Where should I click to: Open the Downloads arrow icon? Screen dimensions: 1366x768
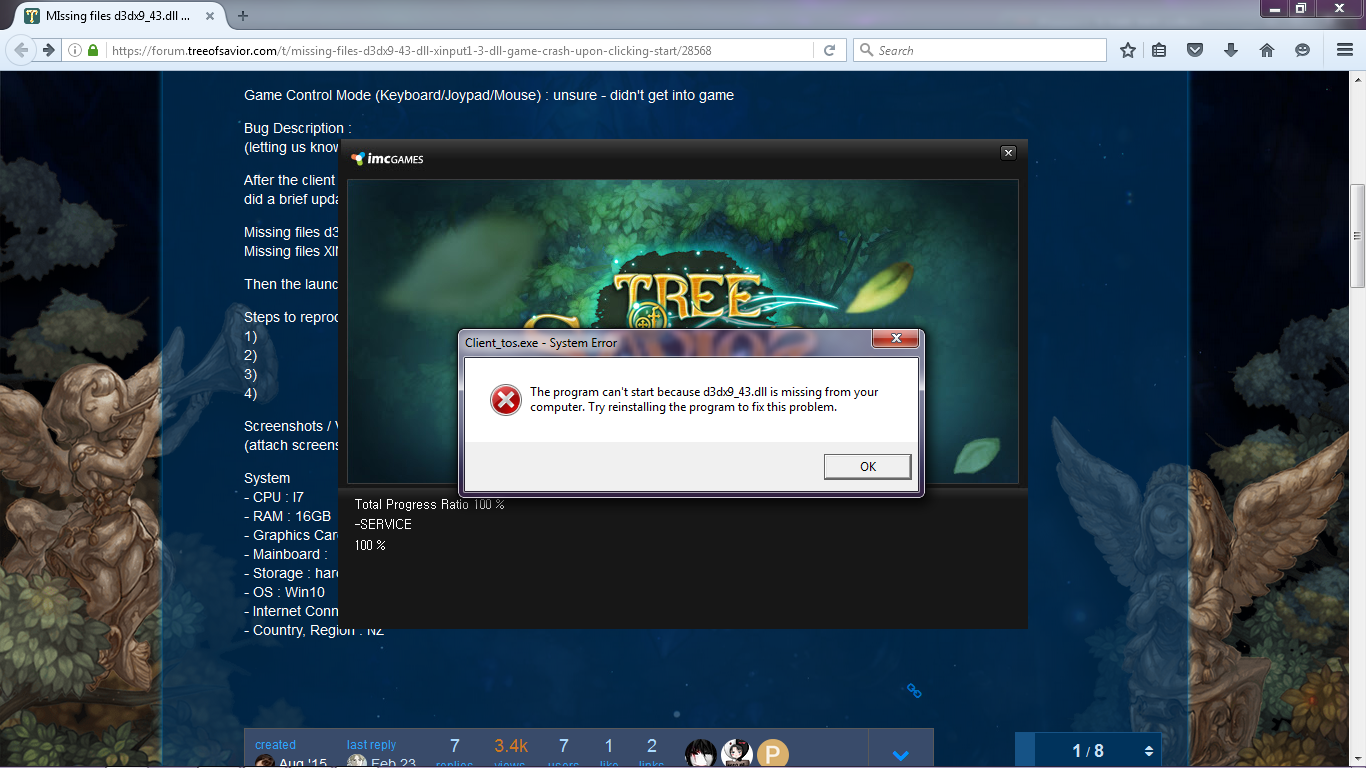1231,50
